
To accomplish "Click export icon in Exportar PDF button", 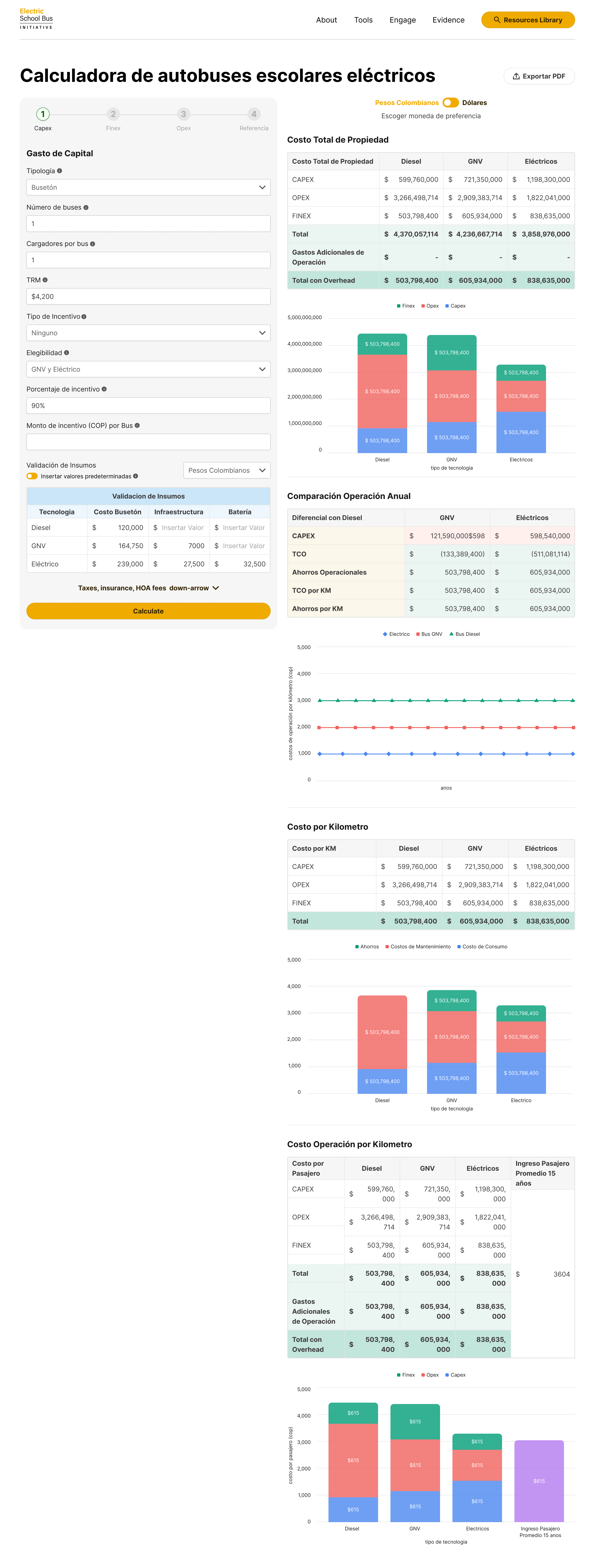I will [516, 76].
